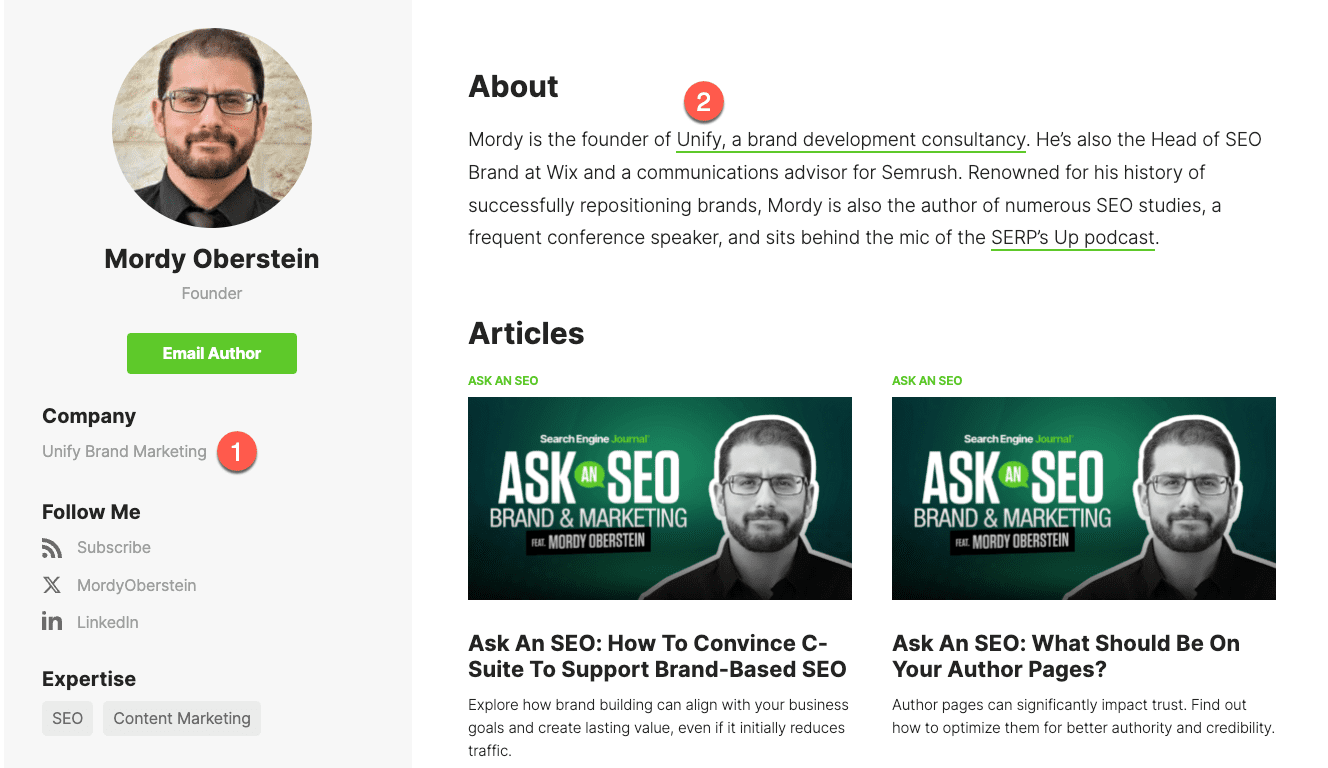Click Mordy Oberstein's round profile photo
The height and width of the screenshot is (768, 1328).
pyautogui.click(x=212, y=128)
